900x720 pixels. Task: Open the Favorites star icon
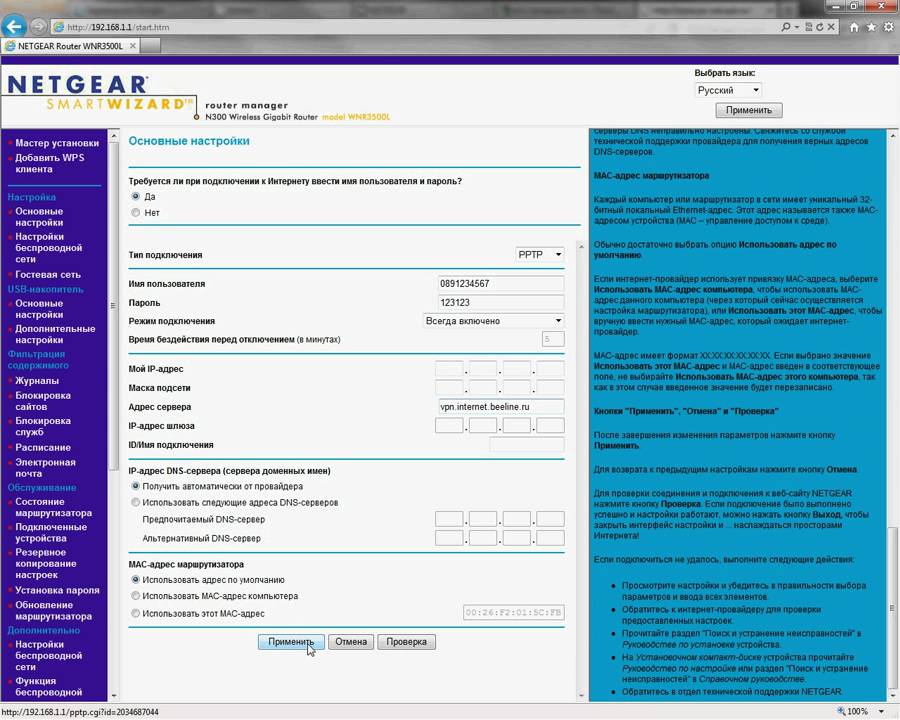871,27
